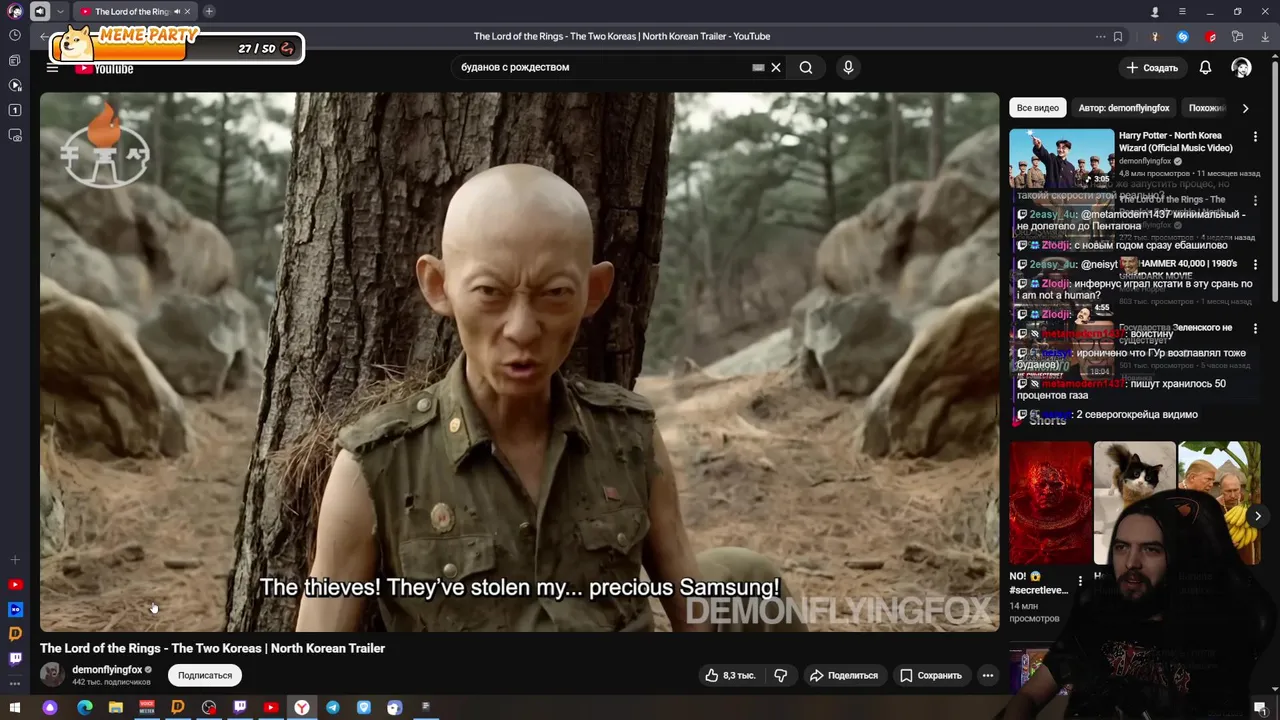The image size is (1280, 720).
Task: Add a sidebar panel with plus icon
Action: (x=14, y=560)
